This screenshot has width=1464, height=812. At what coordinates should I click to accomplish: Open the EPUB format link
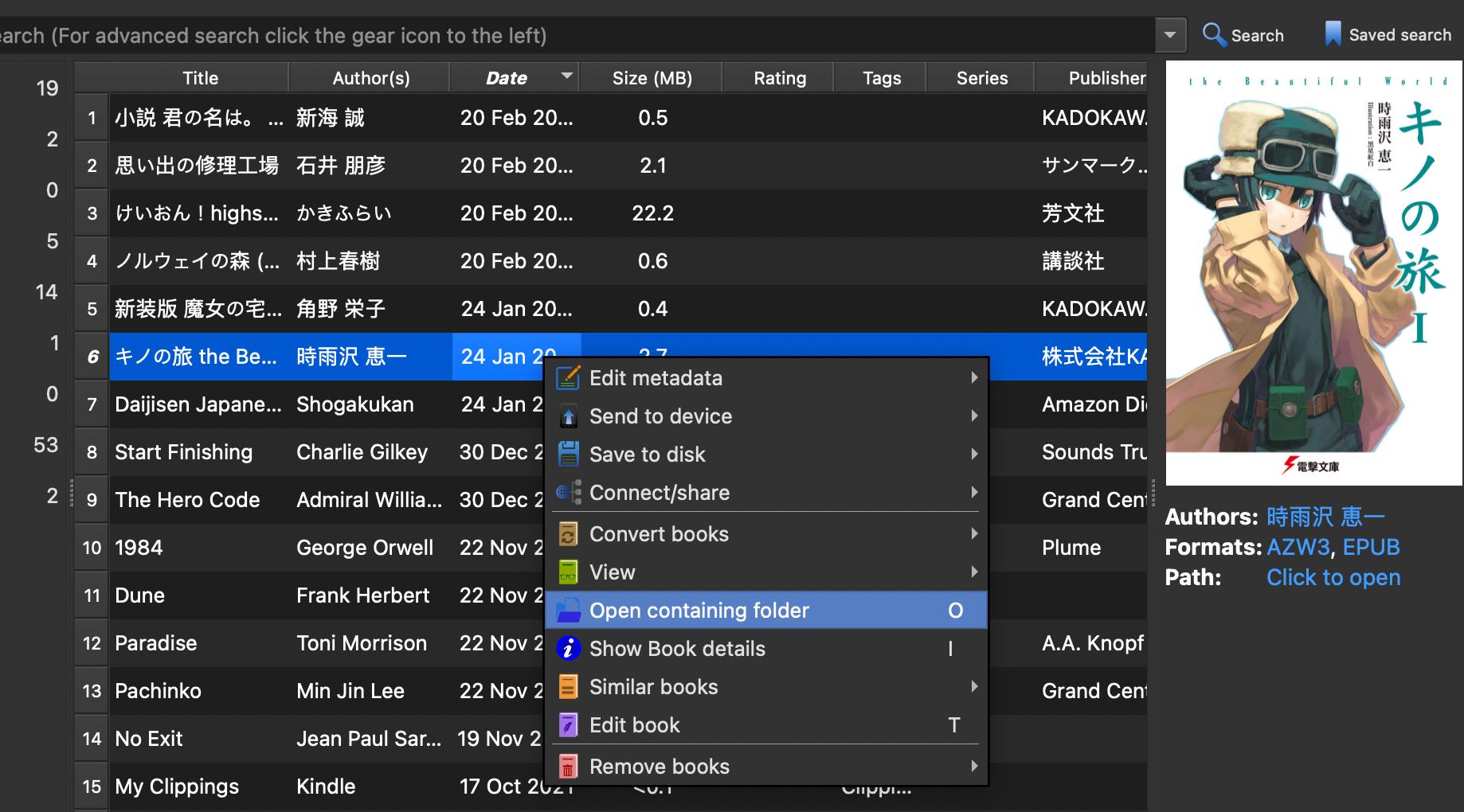(1371, 547)
